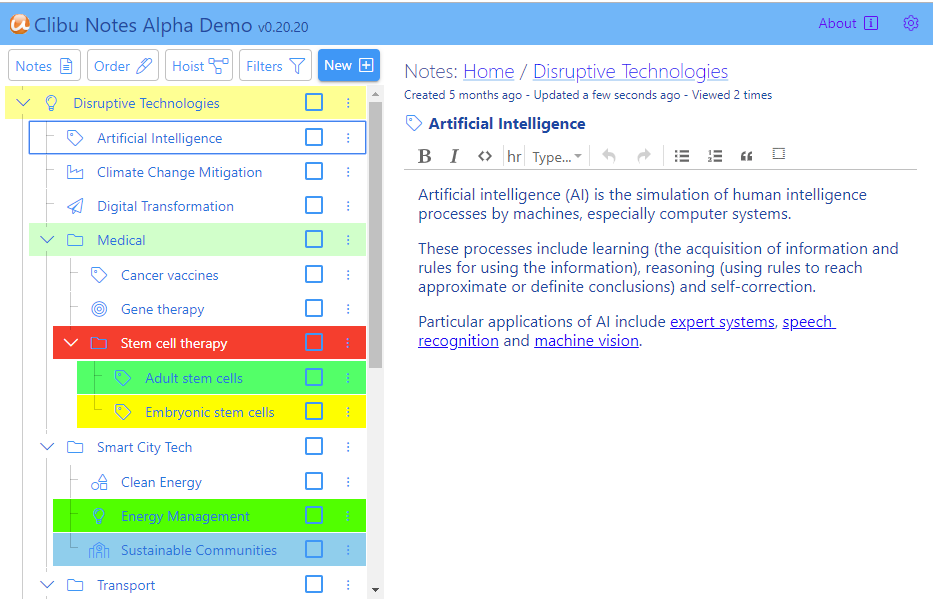Apply bold formatting in editor toolbar
Viewport: 933px width, 616px height.
pyautogui.click(x=424, y=156)
